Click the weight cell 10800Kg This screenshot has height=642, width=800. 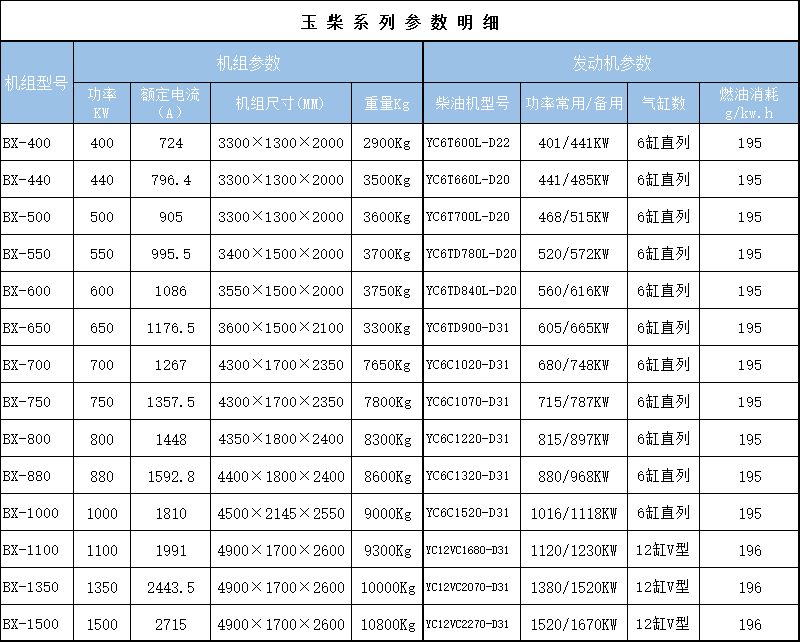pyautogui.click(x=388, y=624)
